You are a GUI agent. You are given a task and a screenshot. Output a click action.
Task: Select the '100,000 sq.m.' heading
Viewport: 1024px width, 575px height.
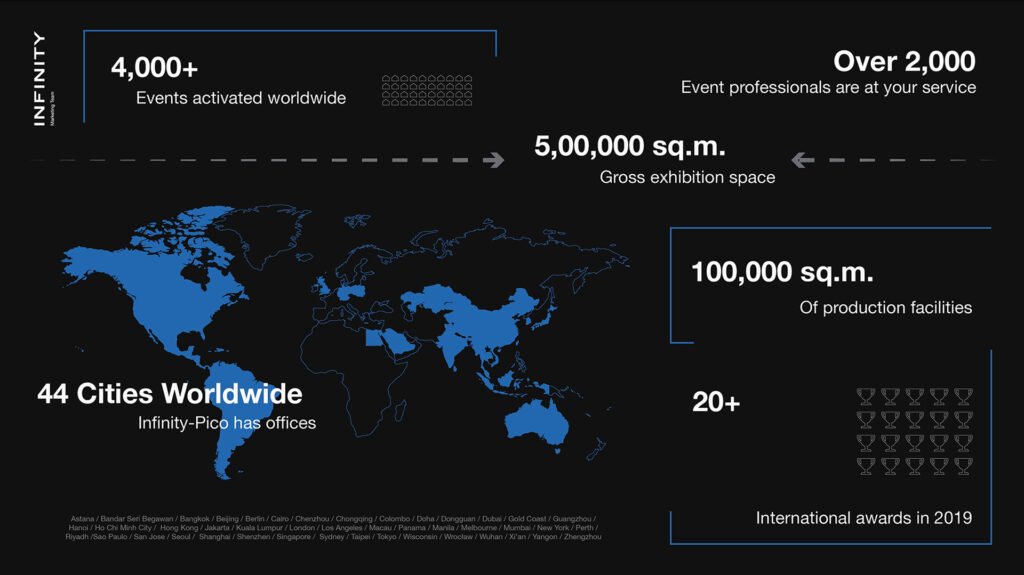pyautogui.click(x=782, y=272)
